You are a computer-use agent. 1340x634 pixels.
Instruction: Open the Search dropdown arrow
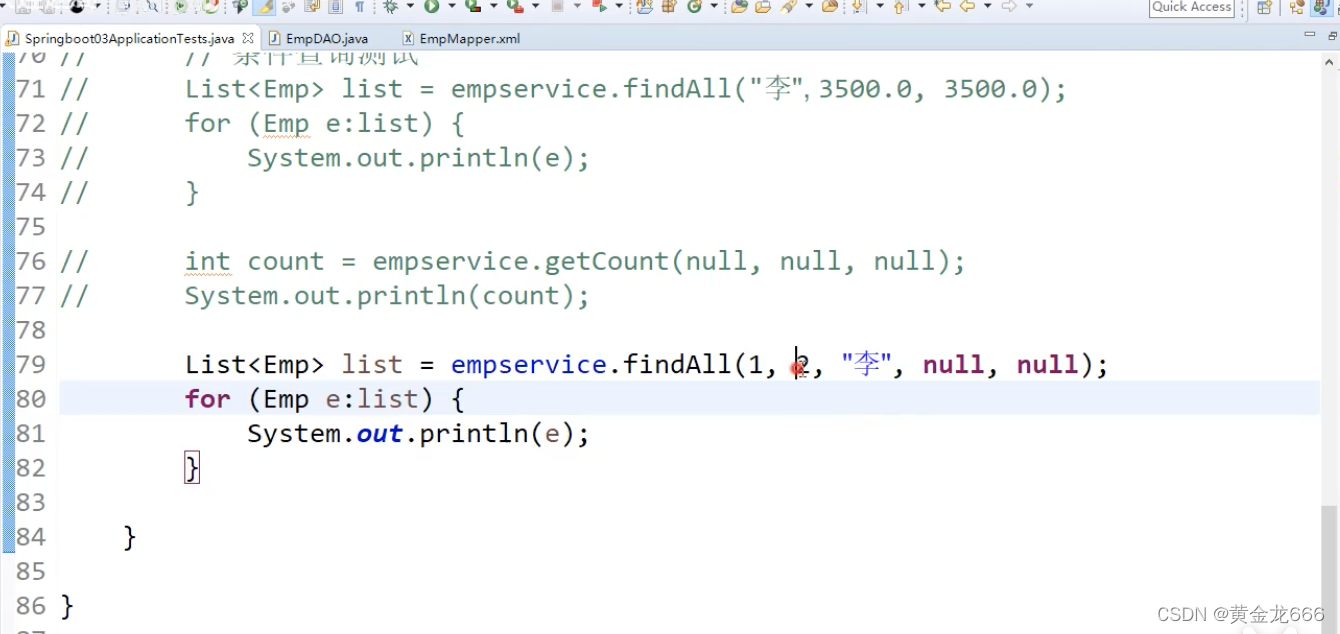[x=809, y=6]
